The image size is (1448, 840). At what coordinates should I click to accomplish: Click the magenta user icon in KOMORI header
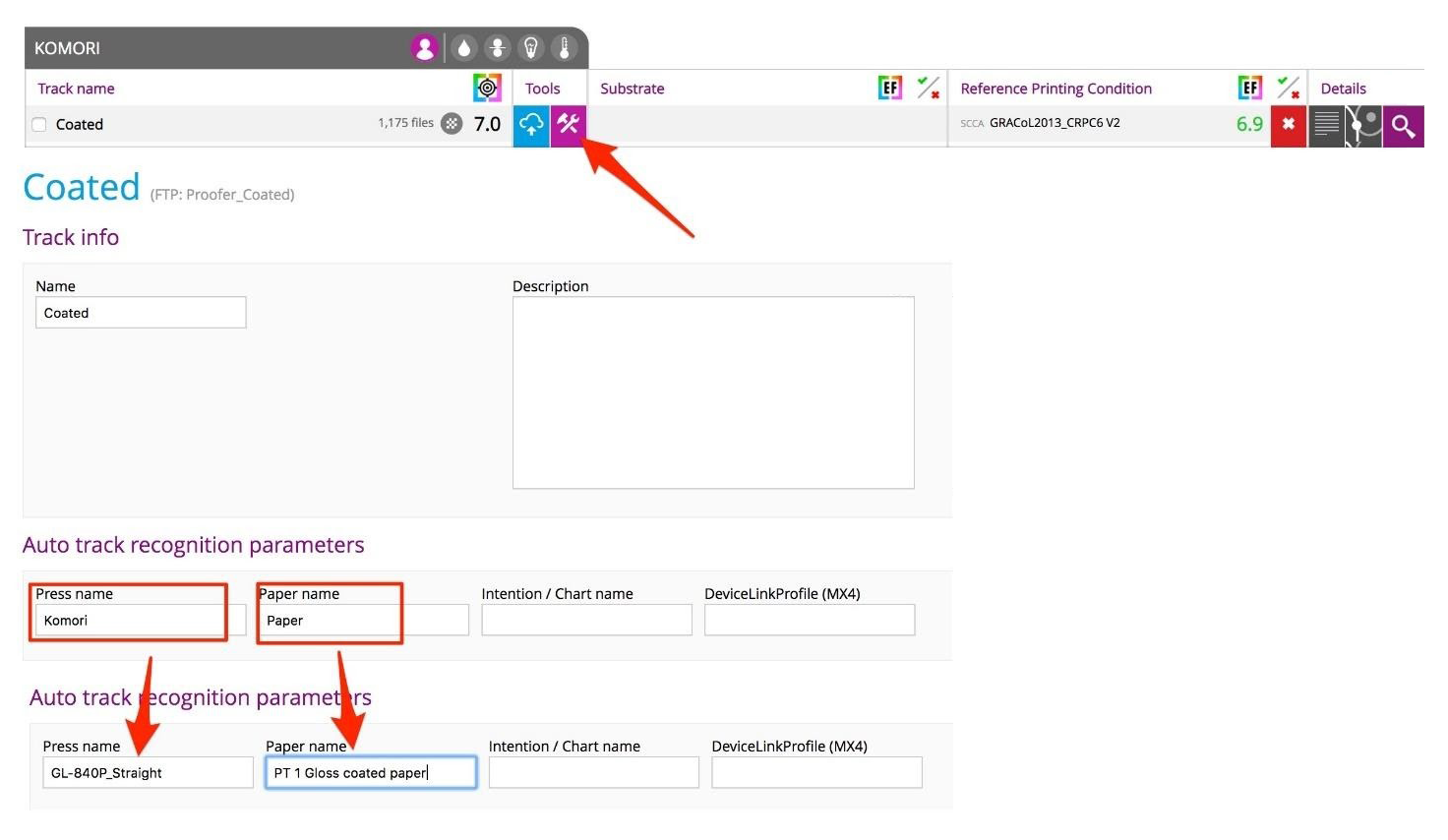[424, 48]
